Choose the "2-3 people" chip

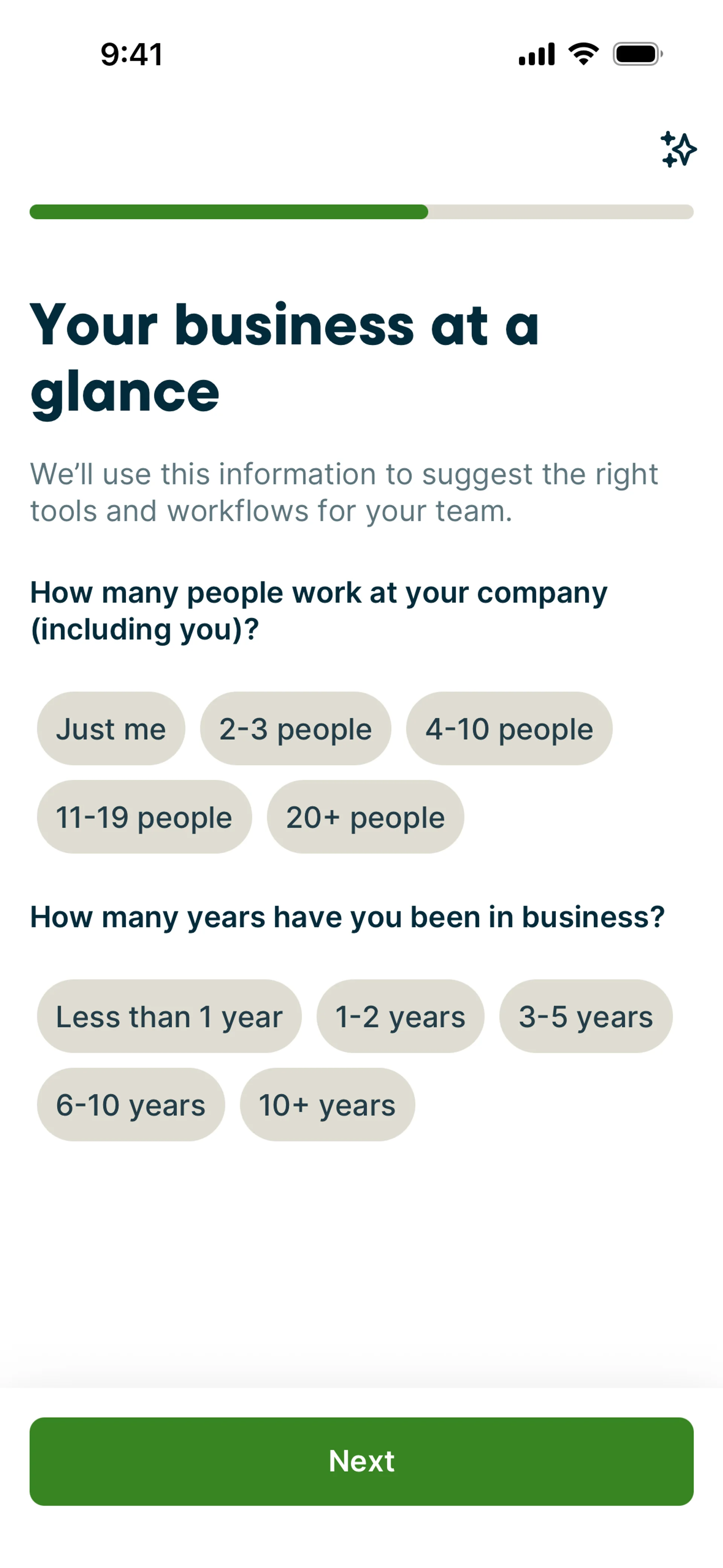pos(295,729)
